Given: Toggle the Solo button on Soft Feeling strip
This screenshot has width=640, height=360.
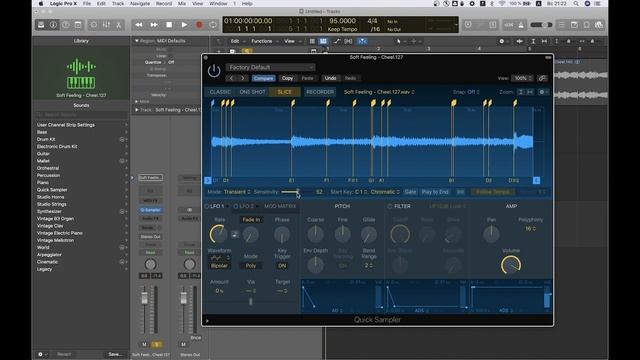Looking at the screenshot, I should point(157,344).
